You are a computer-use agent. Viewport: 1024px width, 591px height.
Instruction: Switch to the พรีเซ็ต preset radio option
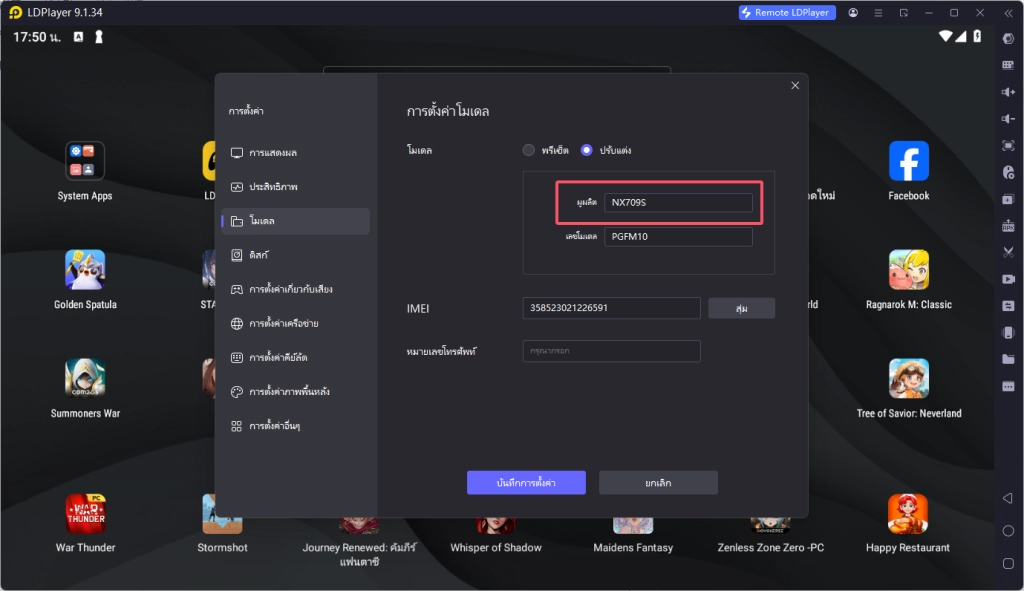point(528,150)
